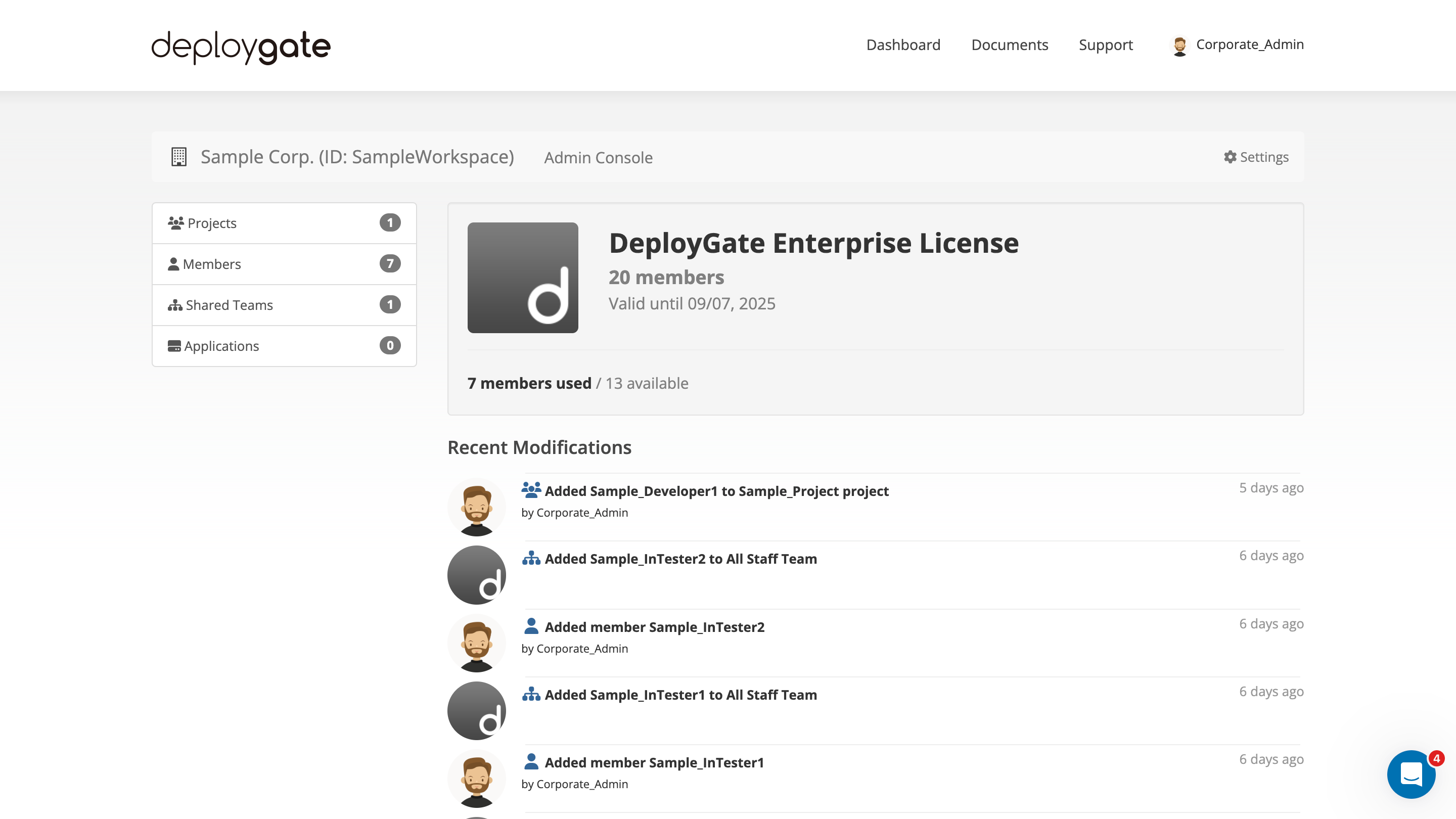Click the Shared Teams count badge

[390, 304]
